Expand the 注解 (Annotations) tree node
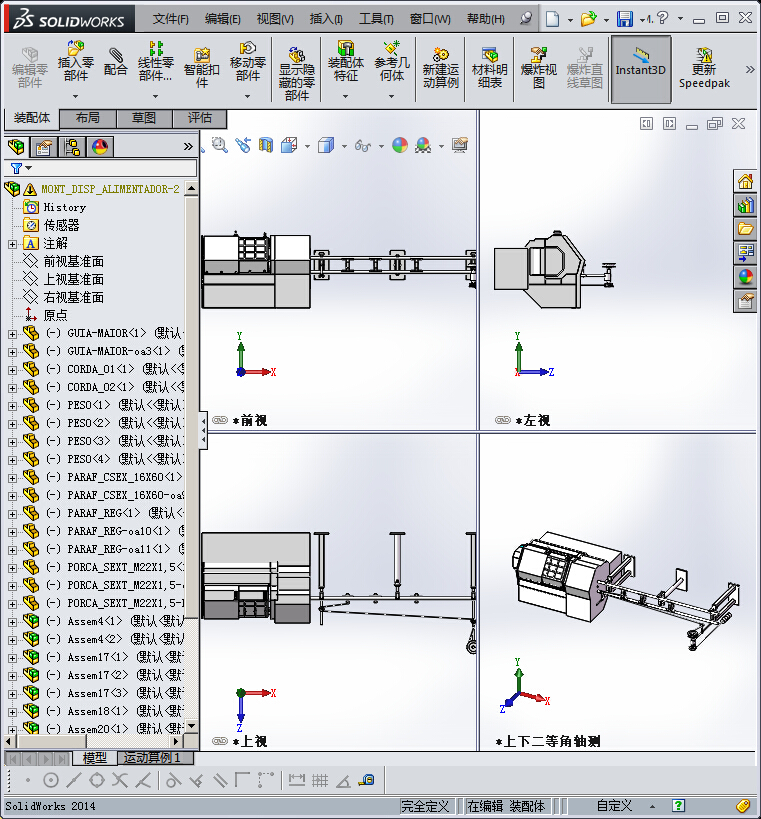Screen dimensions: 761x819 click(12, 244)
